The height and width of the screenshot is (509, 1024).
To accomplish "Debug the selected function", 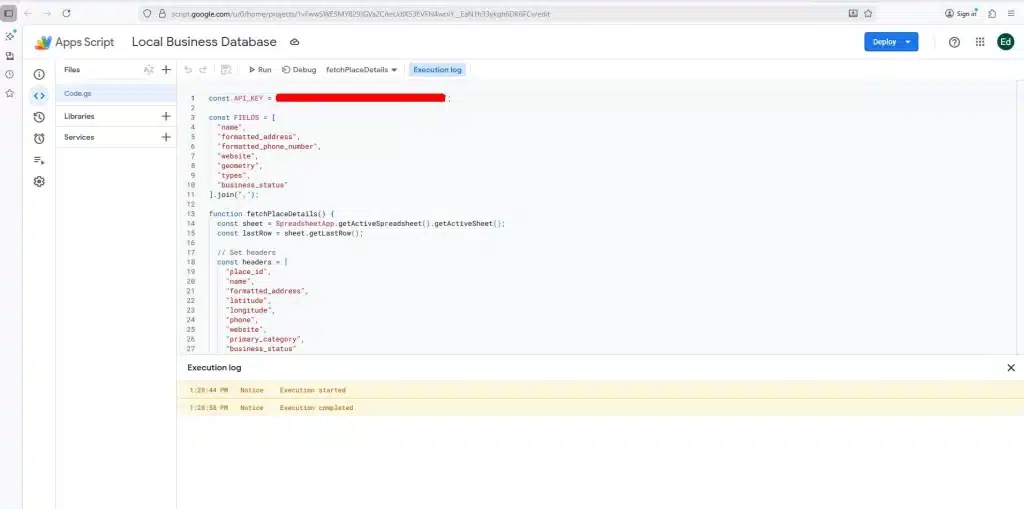I will (299, 69).
